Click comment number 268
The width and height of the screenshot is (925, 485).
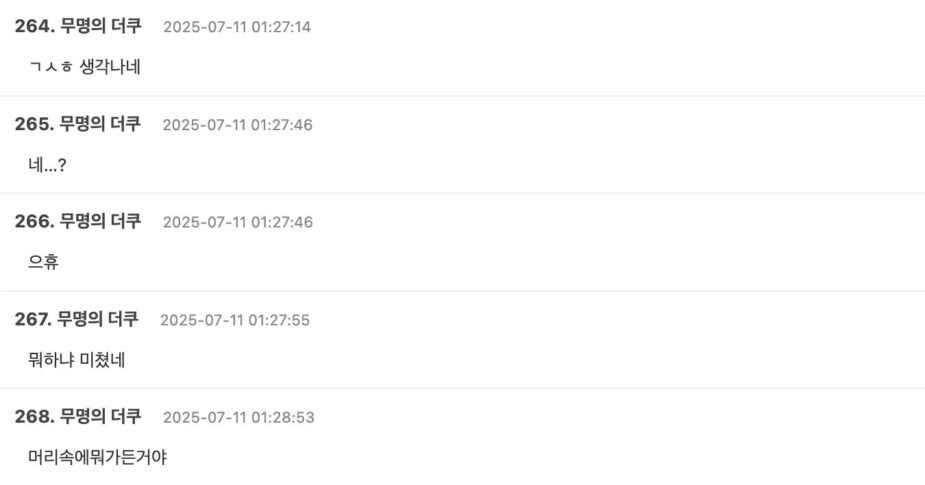click(x=33, y=416)
